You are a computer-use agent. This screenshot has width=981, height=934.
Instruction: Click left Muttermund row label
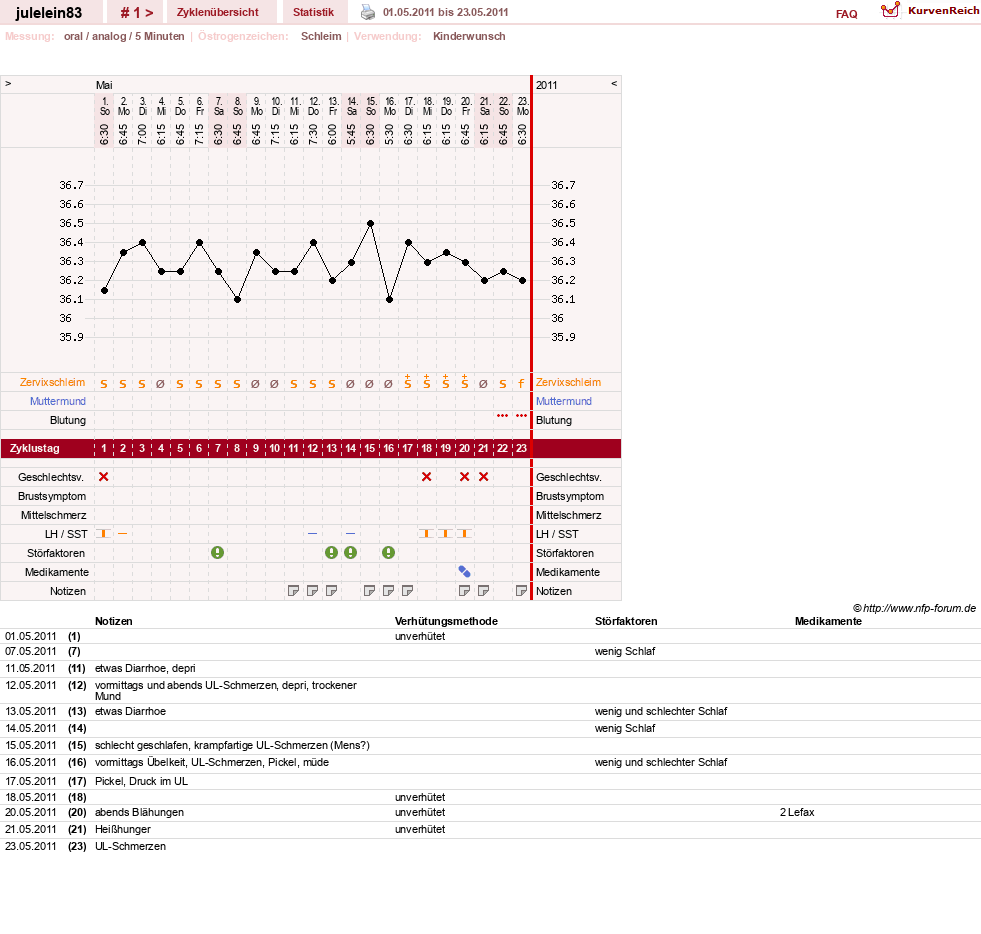pos(58,401)
